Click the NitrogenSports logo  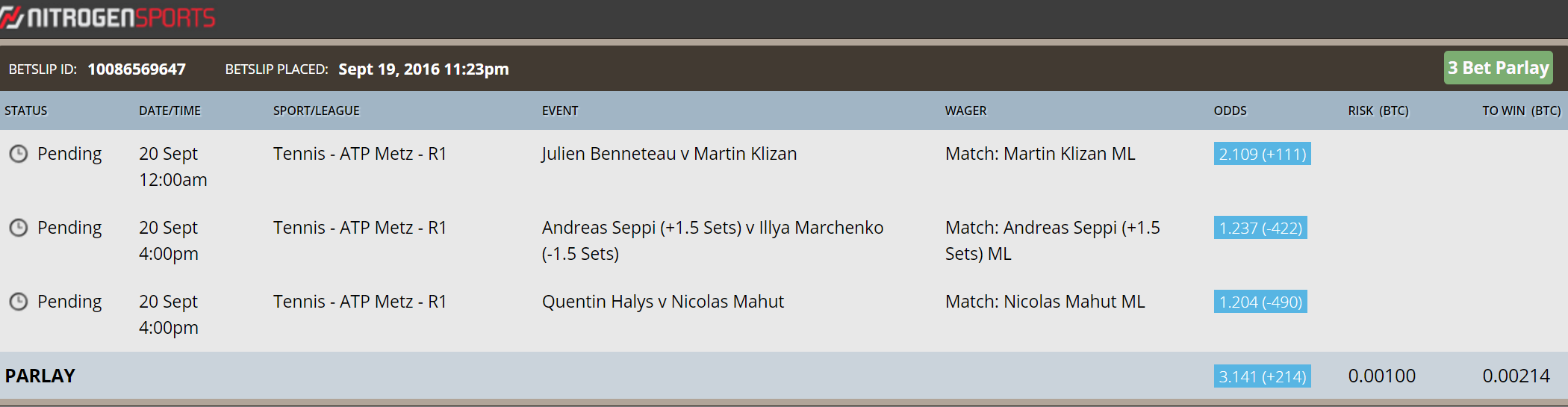pos(108,17)
